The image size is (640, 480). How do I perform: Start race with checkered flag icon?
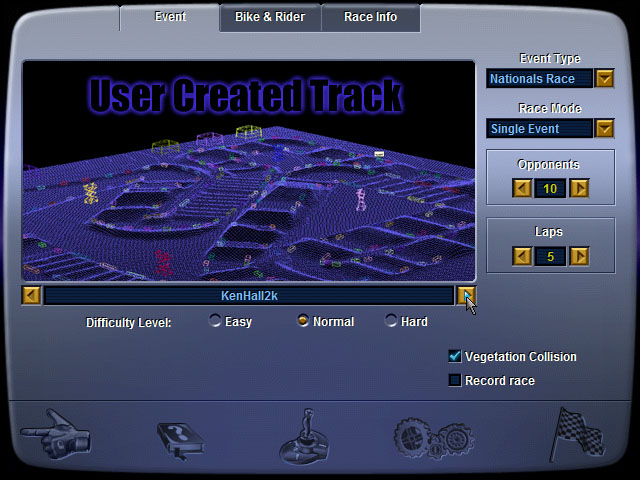point(578,434)
